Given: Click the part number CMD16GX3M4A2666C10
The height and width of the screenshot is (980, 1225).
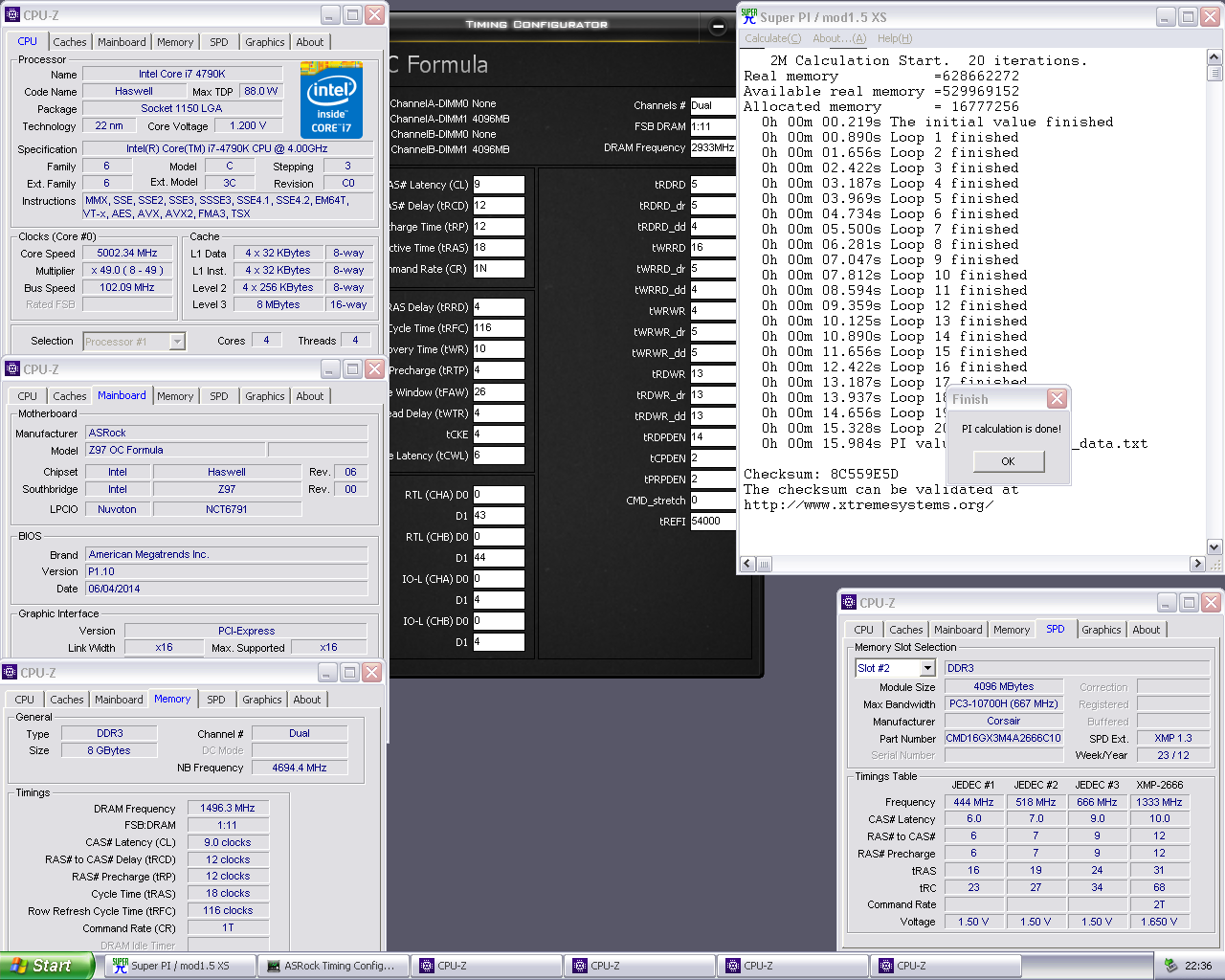Looking at the screenshot, I should click(1003, 738).
